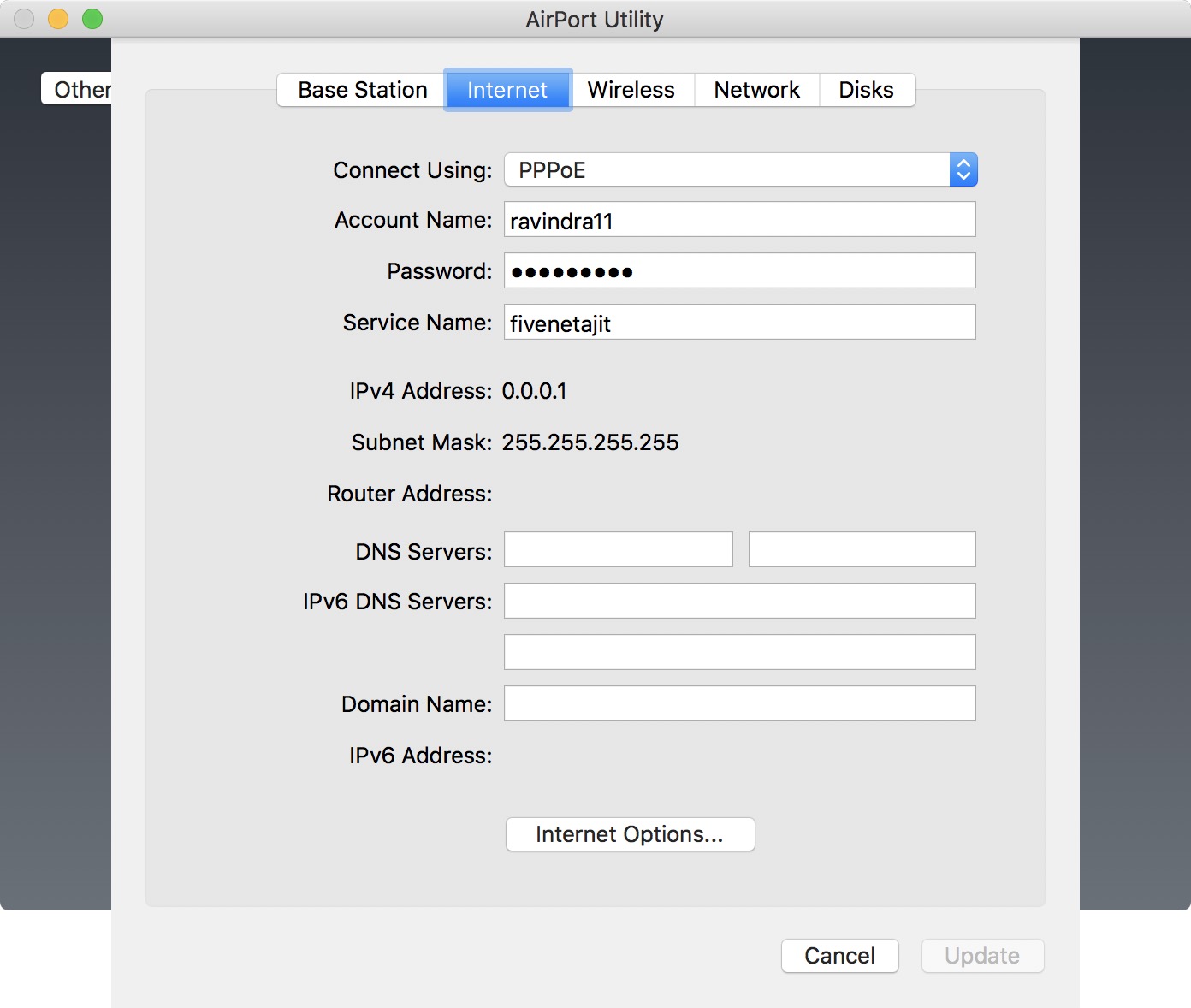Click the Router Address label
This screenshot has width=1191, height=1008.
(x=410, y=494)
